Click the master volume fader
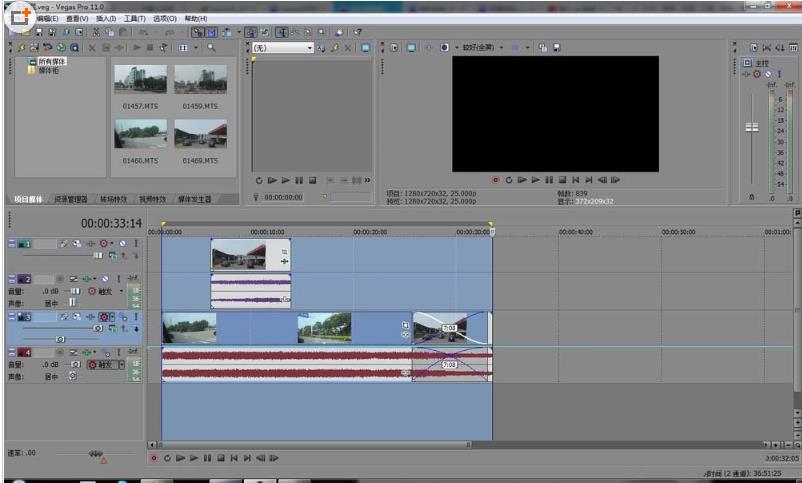The width and height of the screenshot is (802, 483). tap(752, 127)
